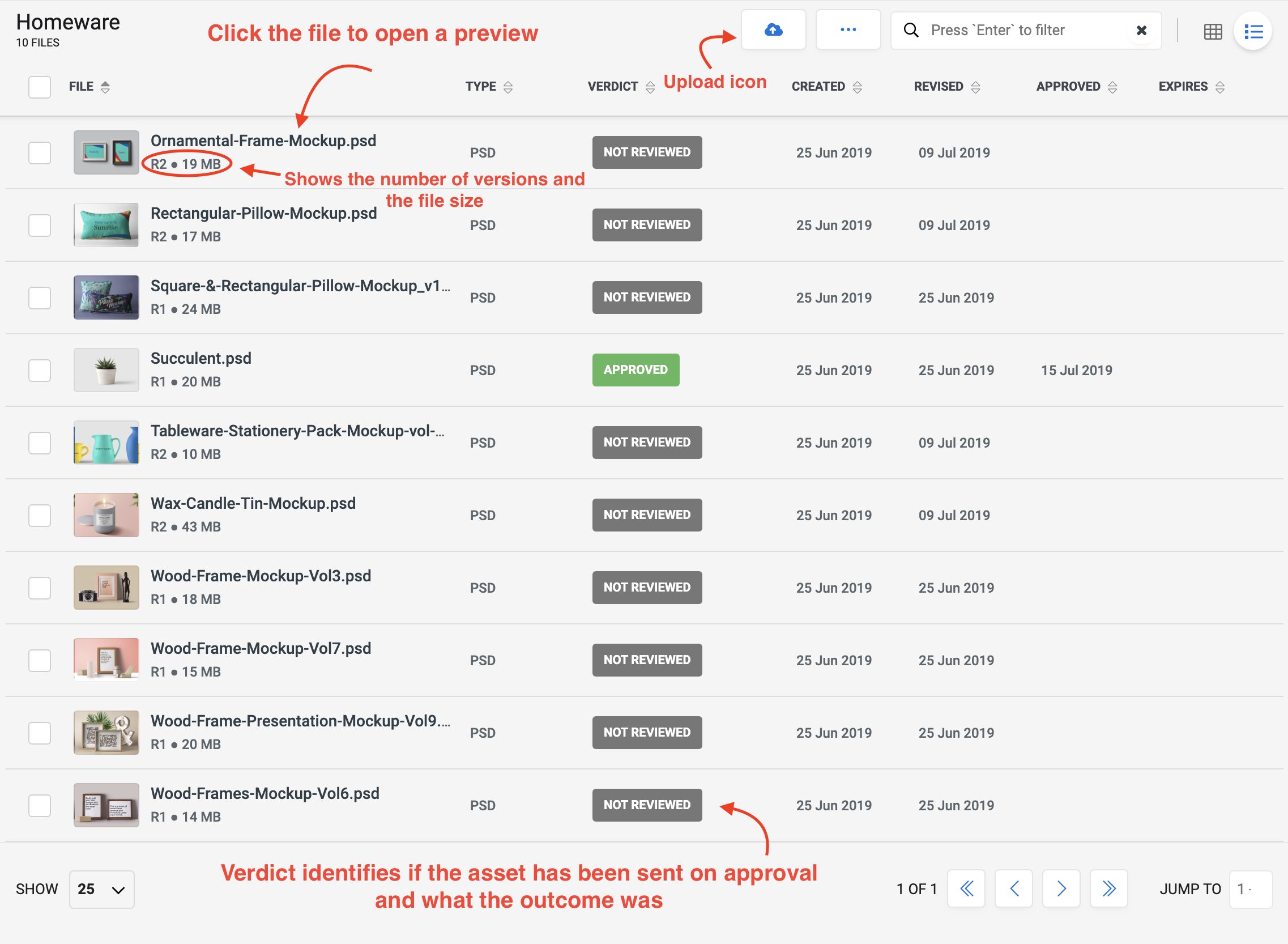Click the Approved badge on Succulent.psd
The height and width of the screenshot is (944, 1288).
(635, 370)
